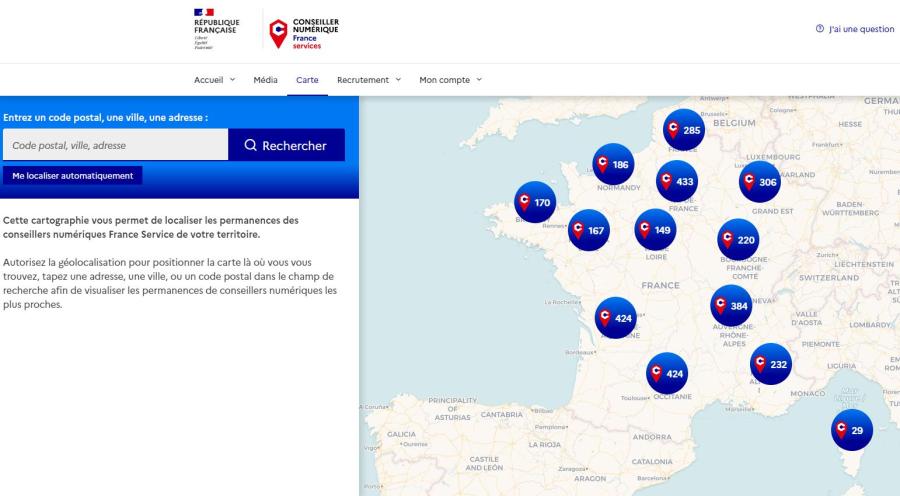Focus the postal code, city, address field
This screenshot has height=496, width=900.
coord(115,146)
